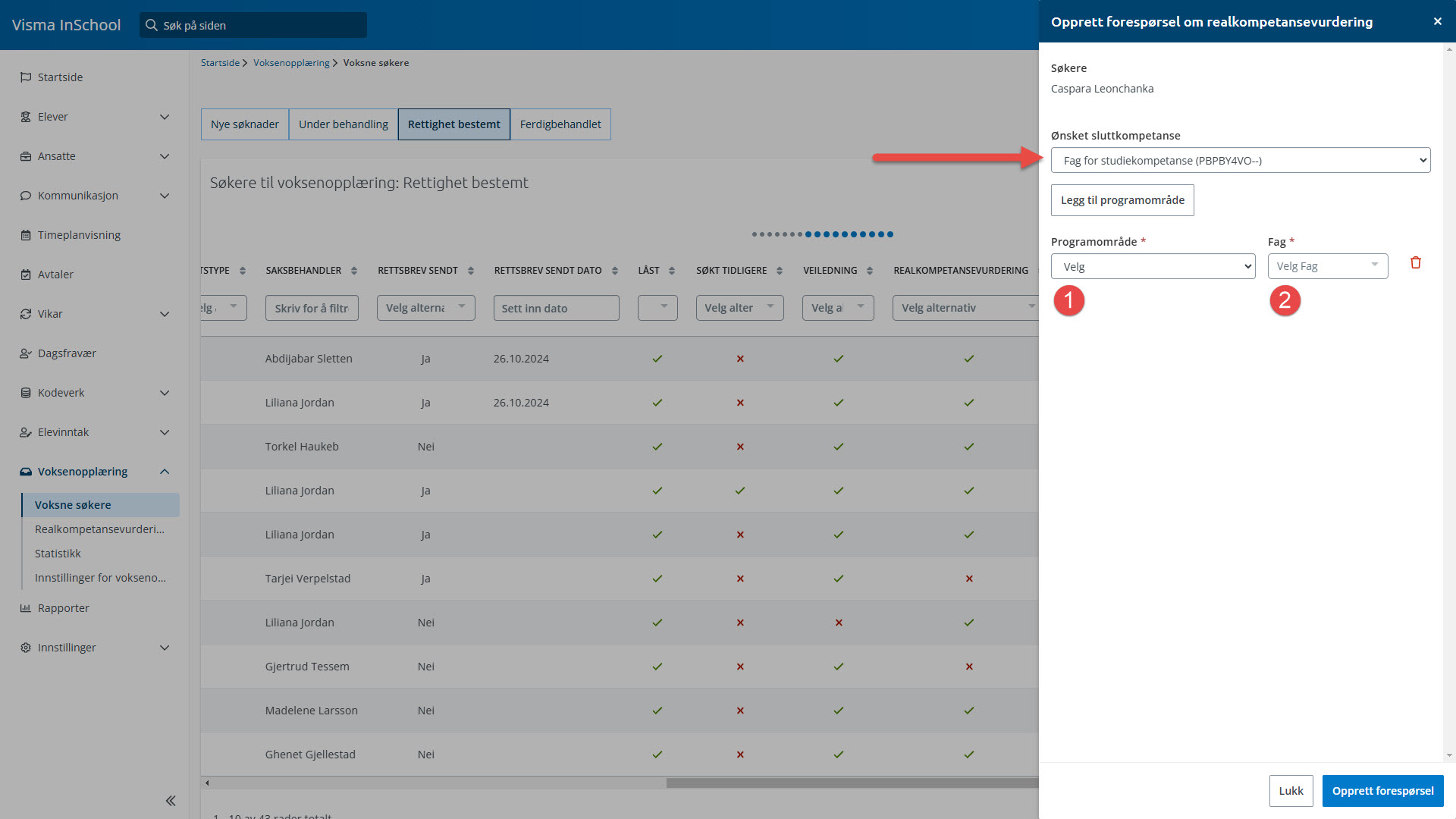Click the Visma InSchool logo

67,25
